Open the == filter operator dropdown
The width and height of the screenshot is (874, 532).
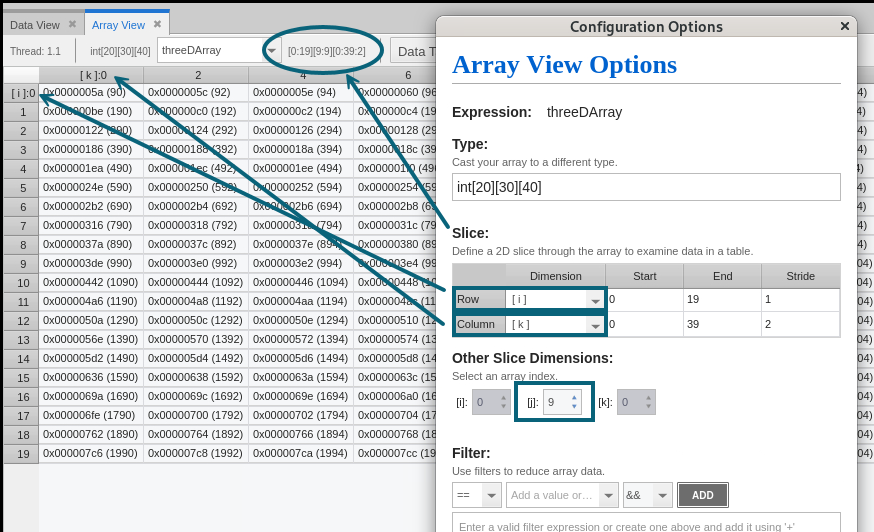[491, 496]
